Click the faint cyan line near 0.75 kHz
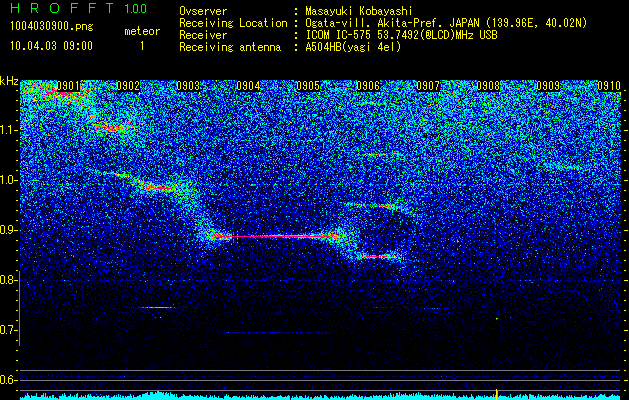Viewport: 629px width, 400px height. point(158,308)
